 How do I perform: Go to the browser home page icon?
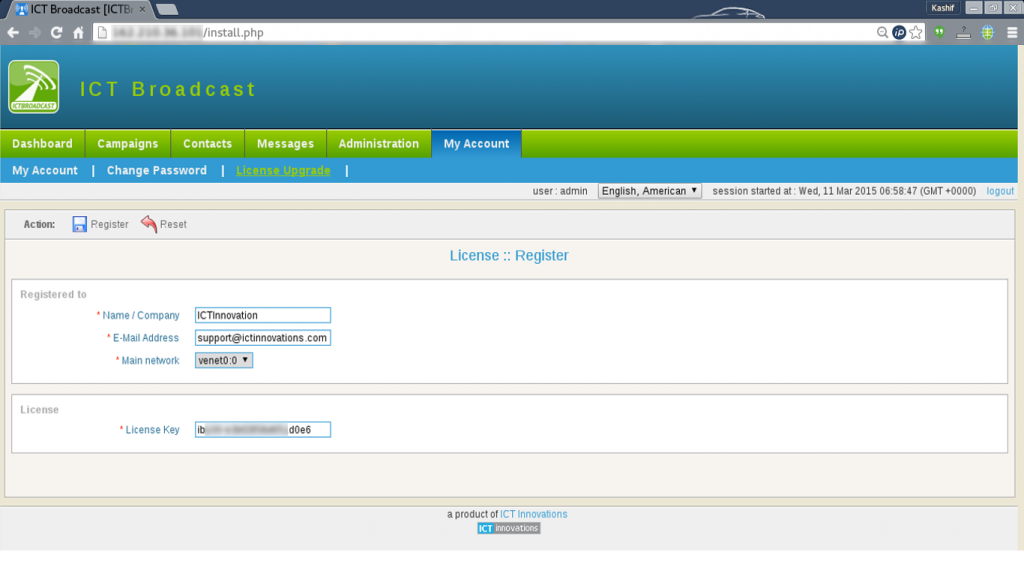pos(78,33)
